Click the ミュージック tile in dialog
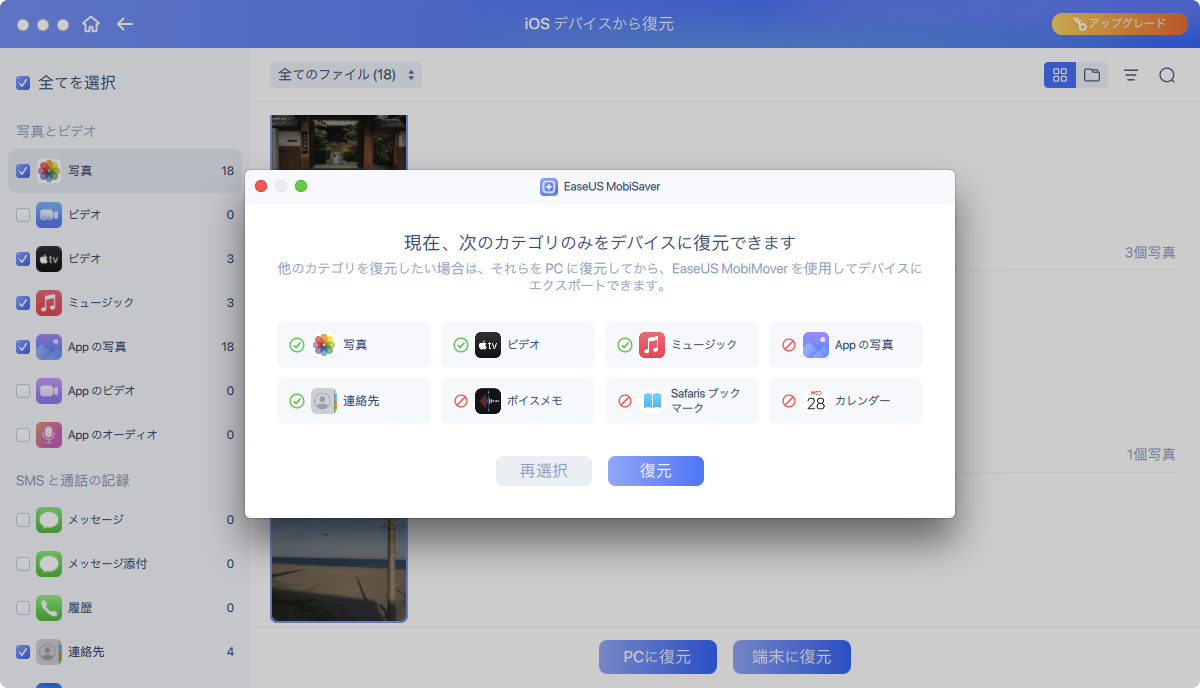1200x688 pixels. click(x=682, y=345)
